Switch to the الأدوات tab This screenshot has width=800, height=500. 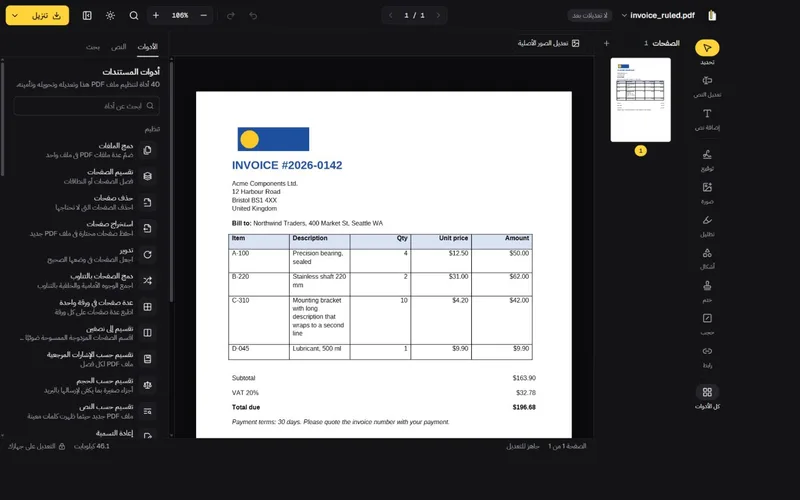pyautogui.click(x=147, y=47)
